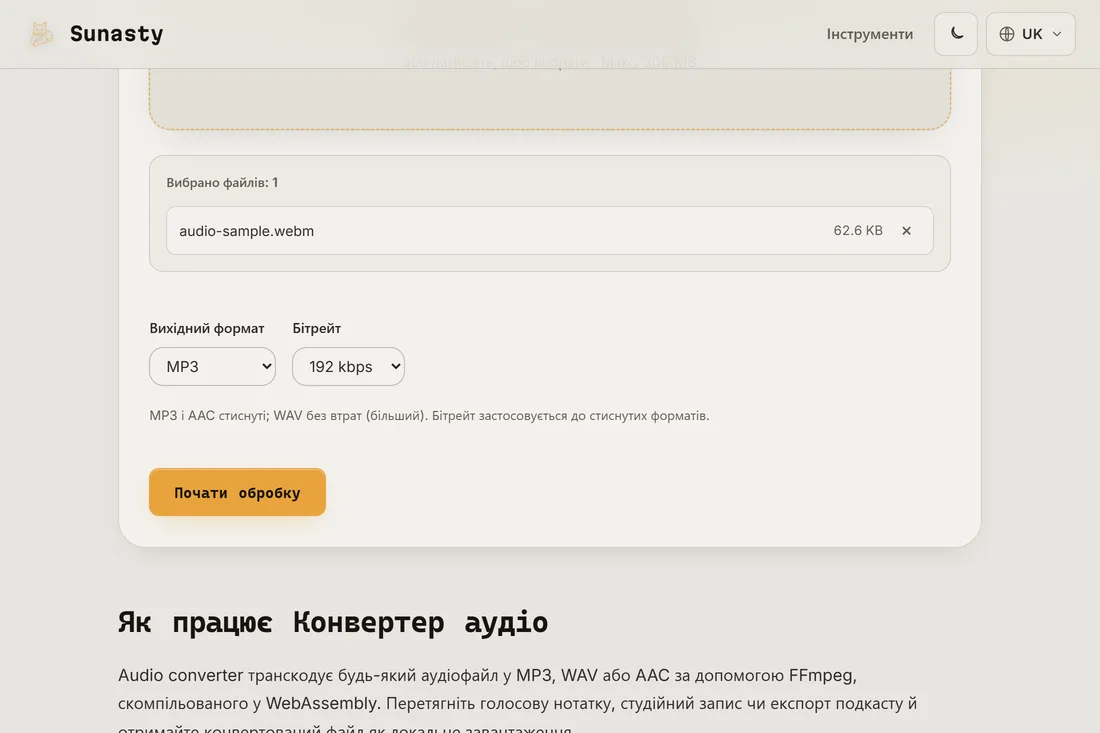Start processing with Почати обробку button

pos(237,492)
